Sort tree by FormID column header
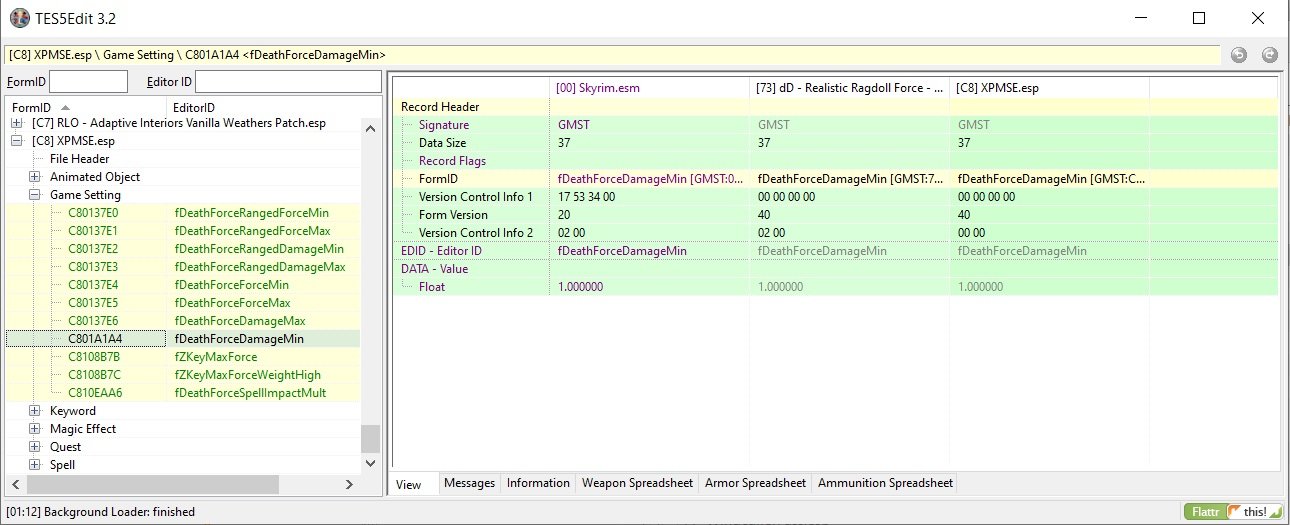Viewport: 1290px width, 525px height. tap(87, 107)
